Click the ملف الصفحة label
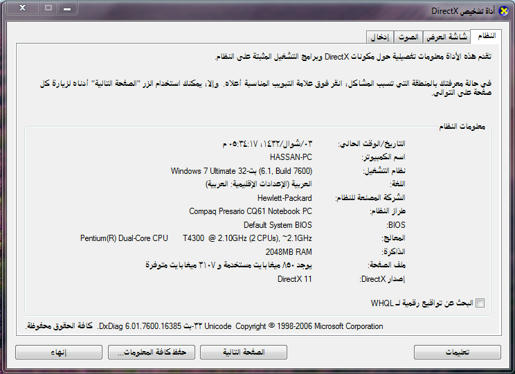Screen dimensions: 515x374 [387, 265]
